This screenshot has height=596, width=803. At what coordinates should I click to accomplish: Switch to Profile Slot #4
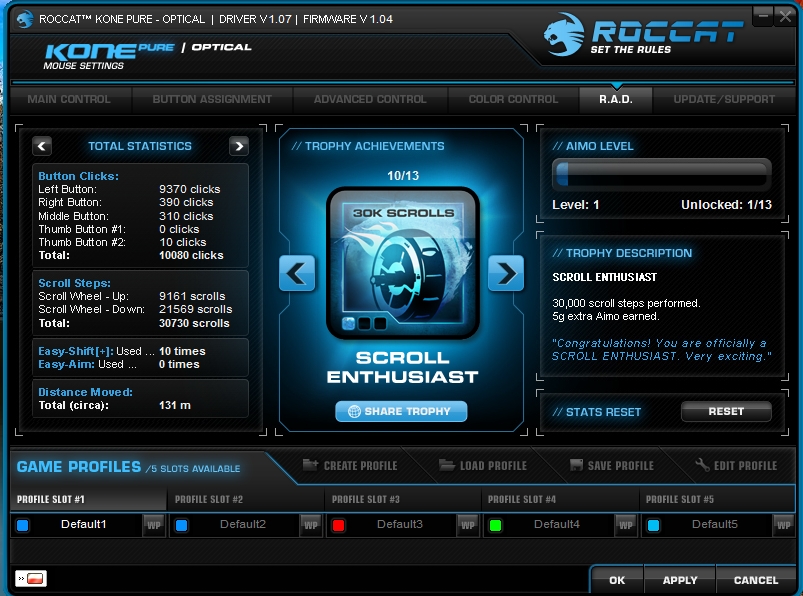(560, 499)
